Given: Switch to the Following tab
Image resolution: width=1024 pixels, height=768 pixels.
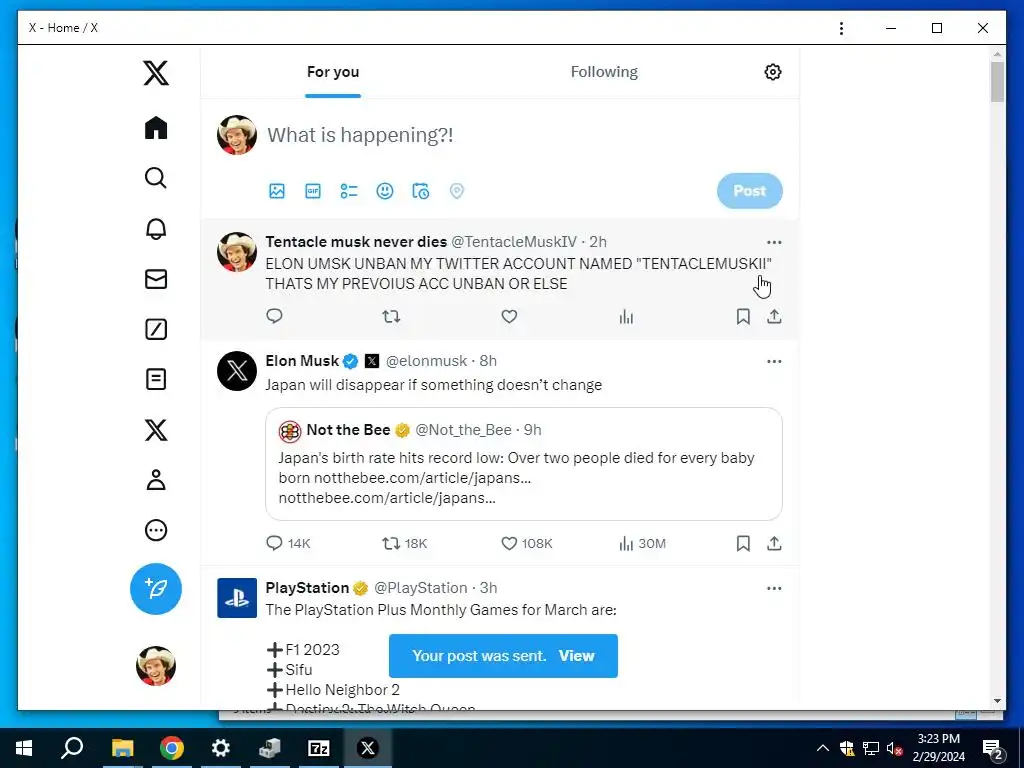Looking at the screenshot, I should [604, 72].
